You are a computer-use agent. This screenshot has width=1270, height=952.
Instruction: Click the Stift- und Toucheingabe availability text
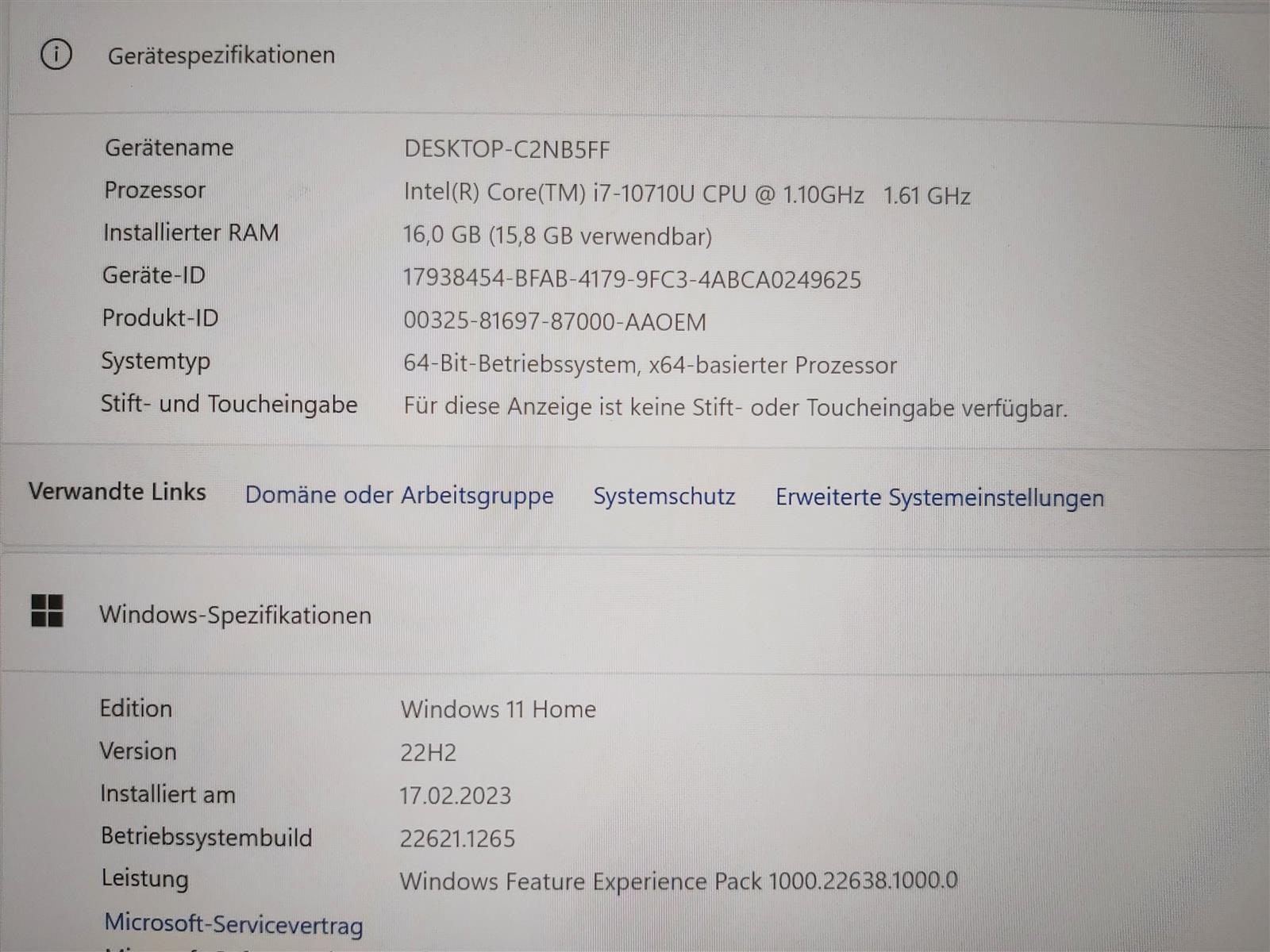click(735, 408)
